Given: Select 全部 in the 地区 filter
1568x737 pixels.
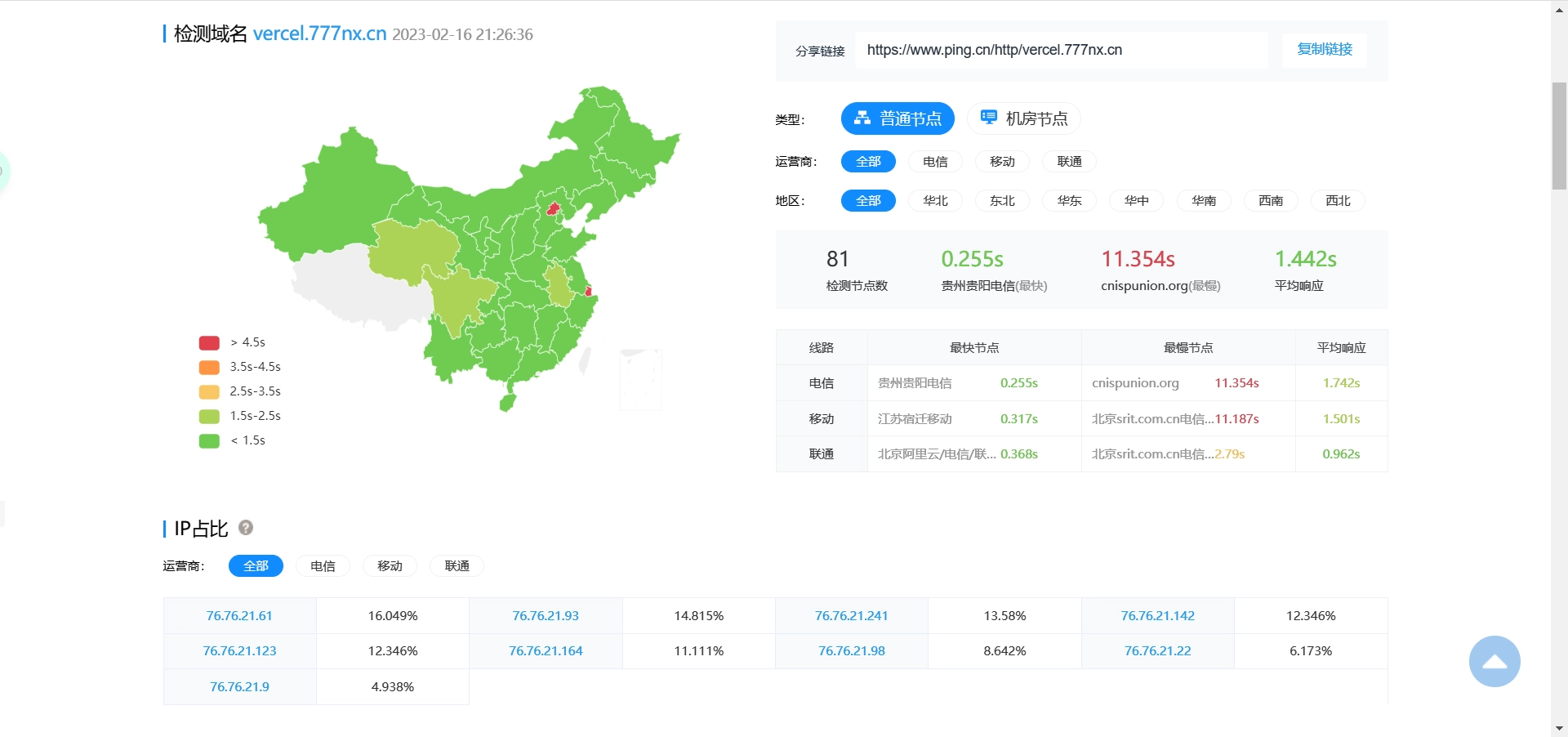Looking at the screenshot, I should (x=868, y=201).
